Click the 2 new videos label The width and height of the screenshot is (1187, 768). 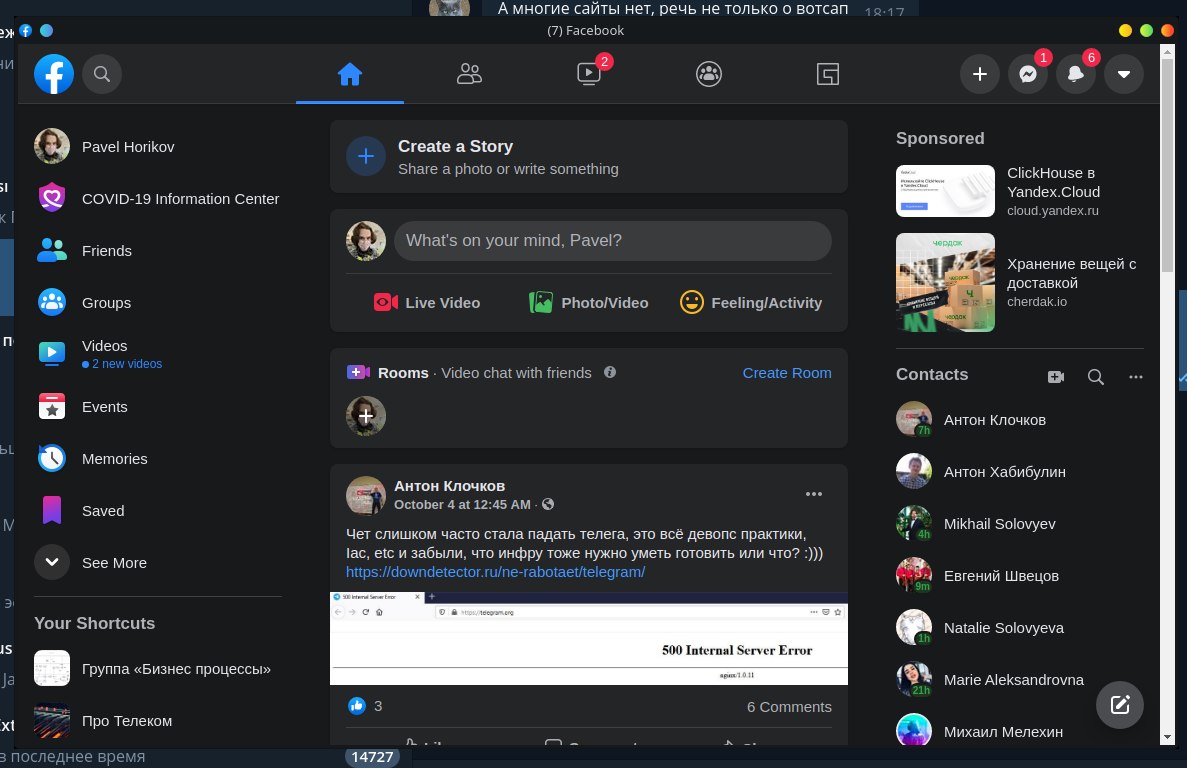tap(122, 364)
